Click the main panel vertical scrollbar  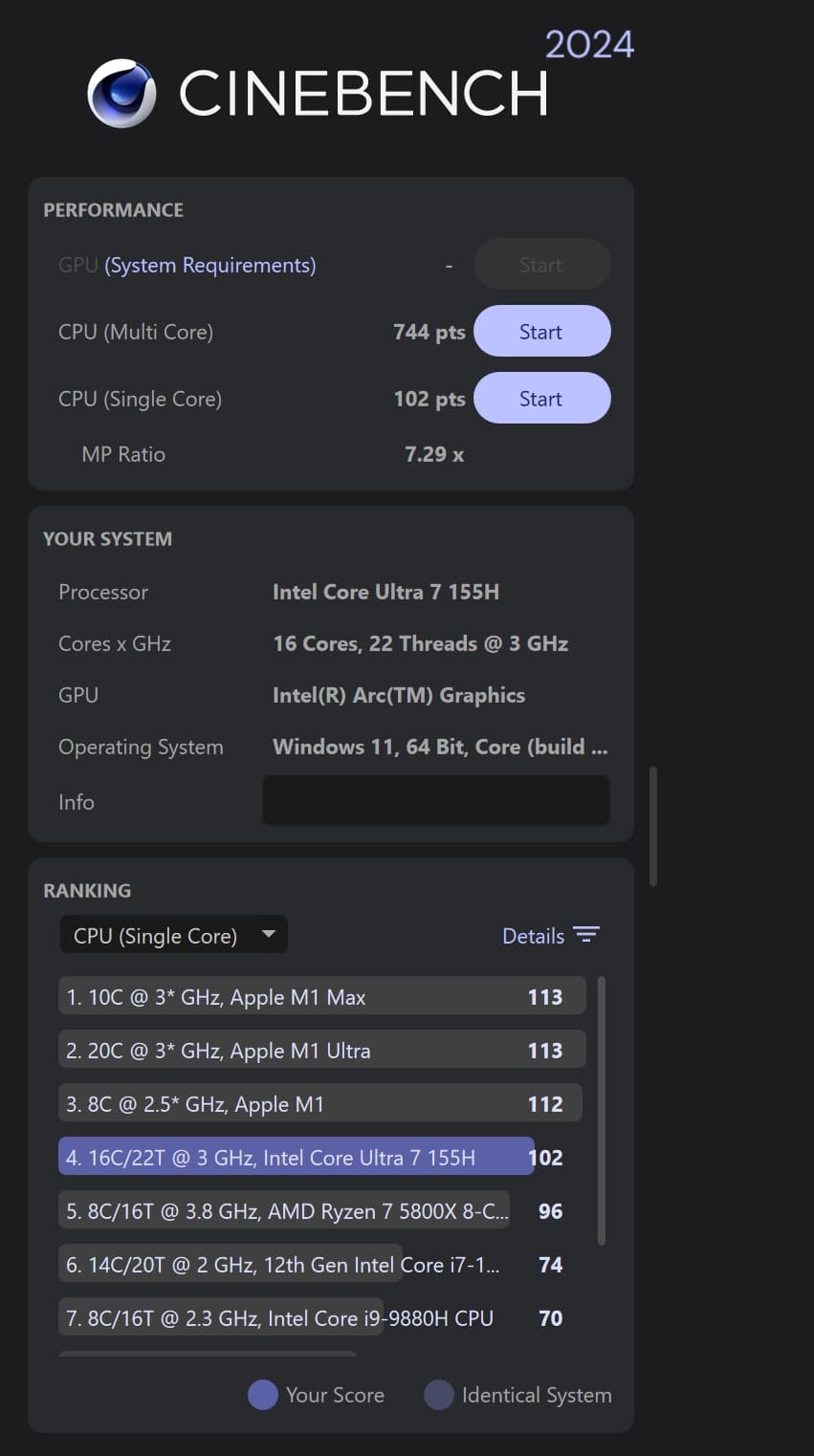pos(653,826)
